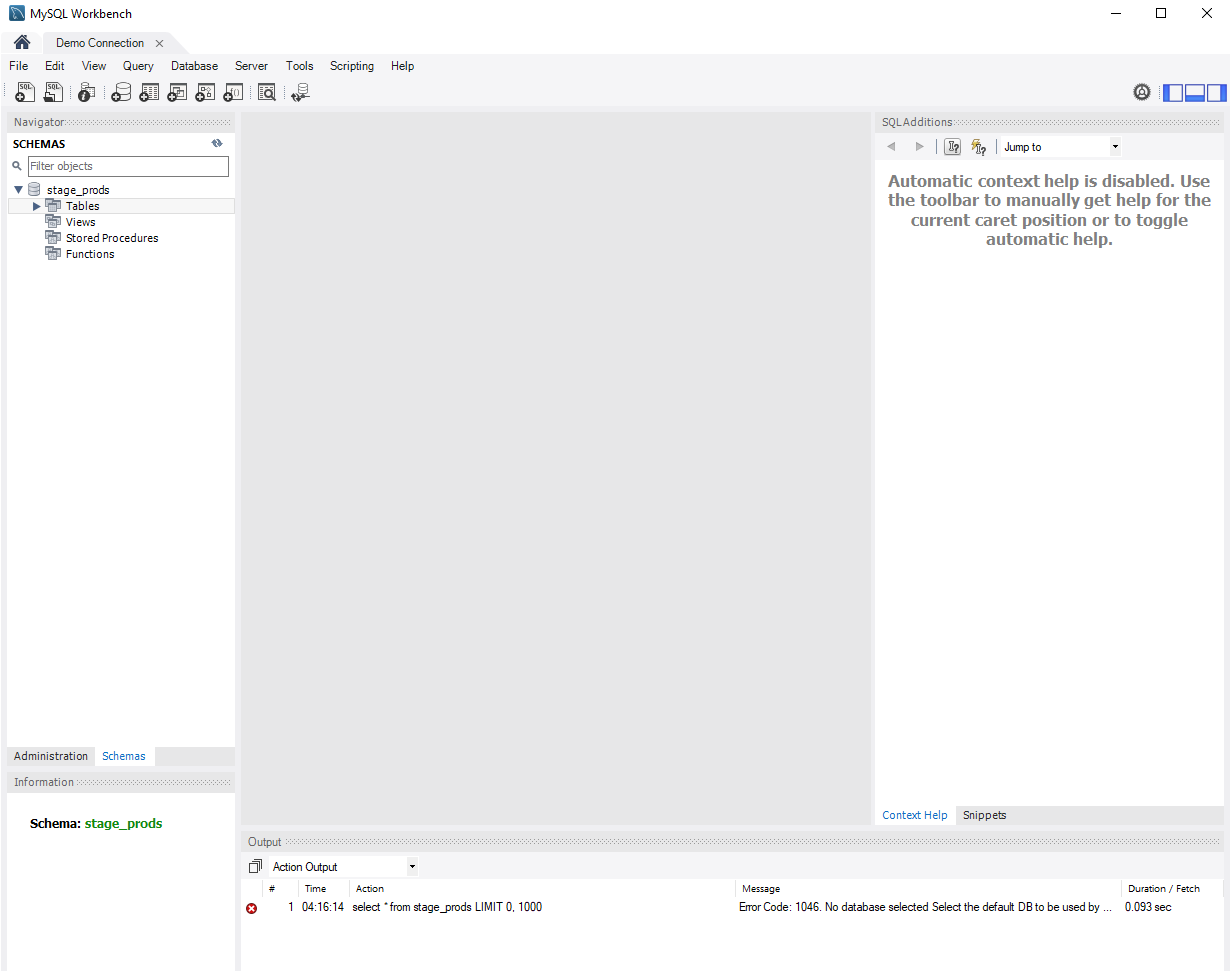Image resolution: width=1230 pixels, height=971 pixels.
Task: Create a new SQL tab icon
Action: (25, 92)
